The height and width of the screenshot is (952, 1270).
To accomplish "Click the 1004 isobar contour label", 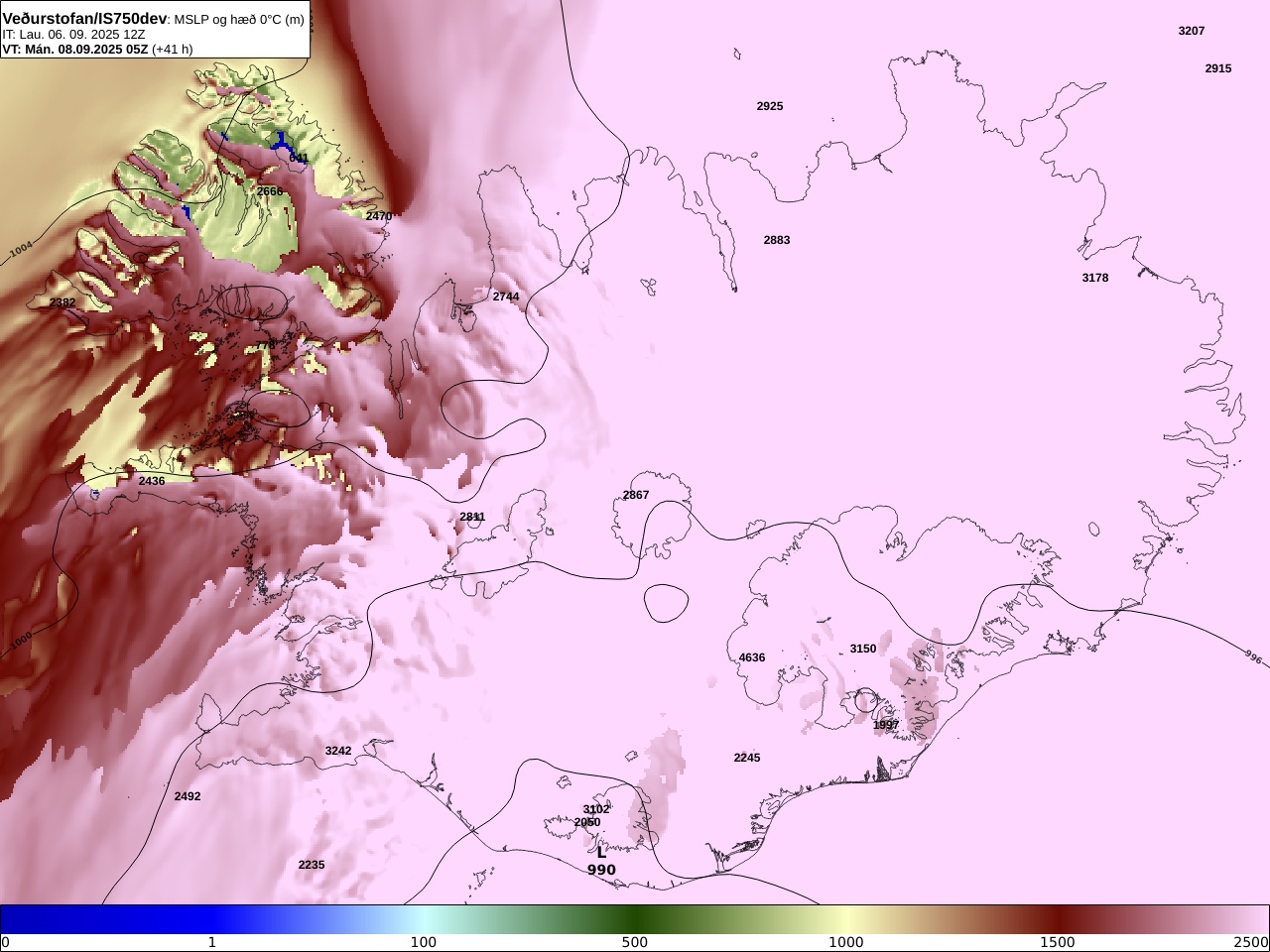I will (x=21, y=251).
